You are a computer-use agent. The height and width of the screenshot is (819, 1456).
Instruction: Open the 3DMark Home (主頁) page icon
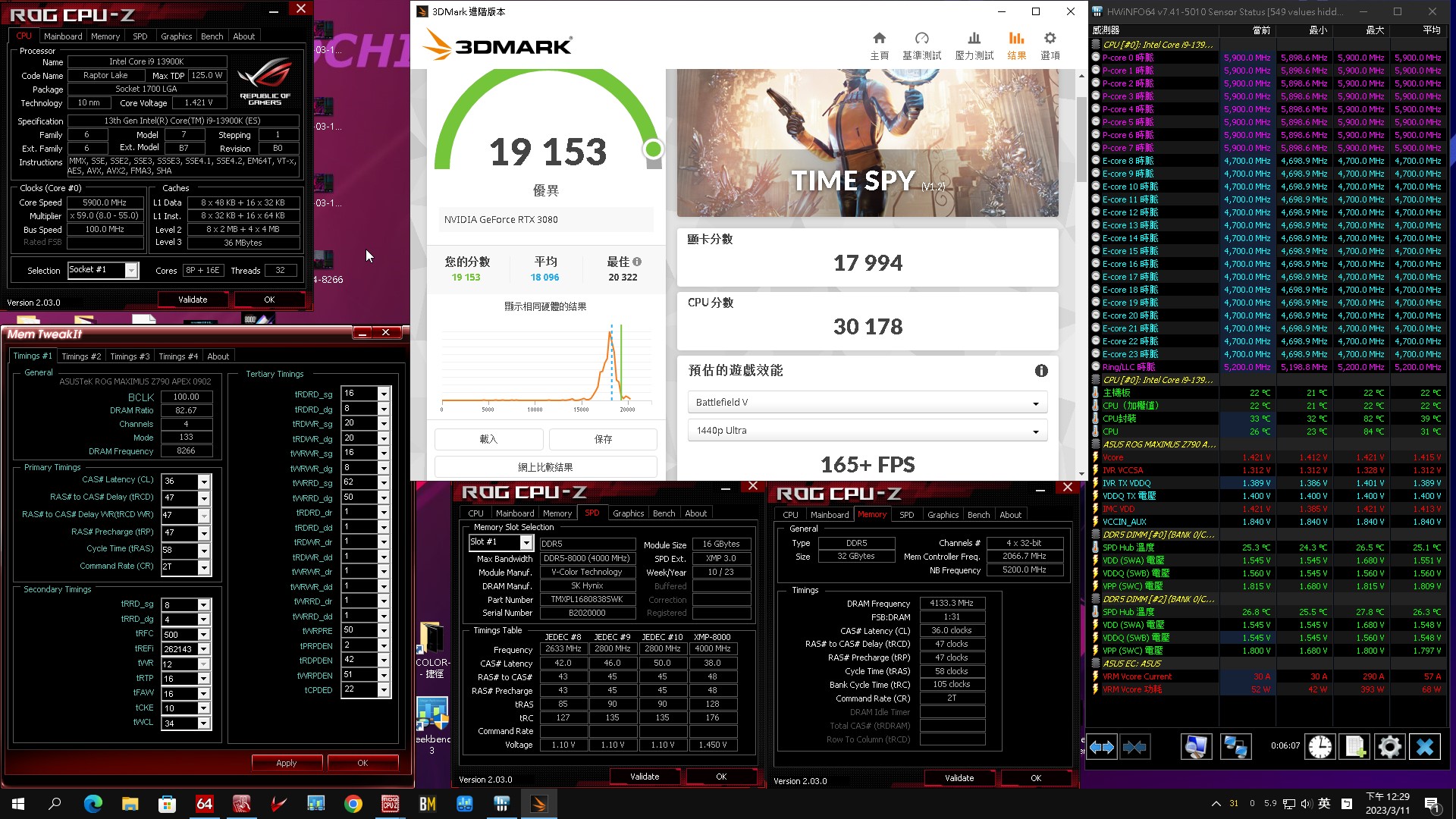[x=879, y=45]
